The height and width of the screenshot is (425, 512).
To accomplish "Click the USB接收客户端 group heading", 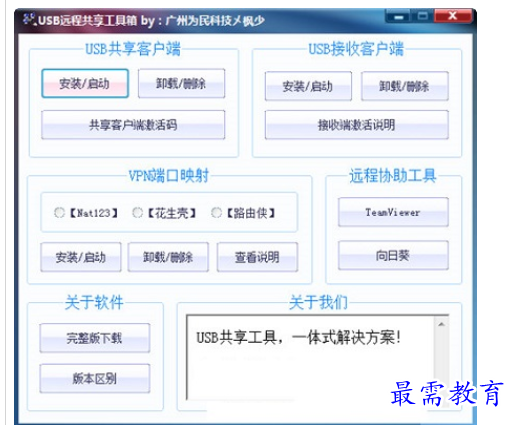I will point(356,49).
